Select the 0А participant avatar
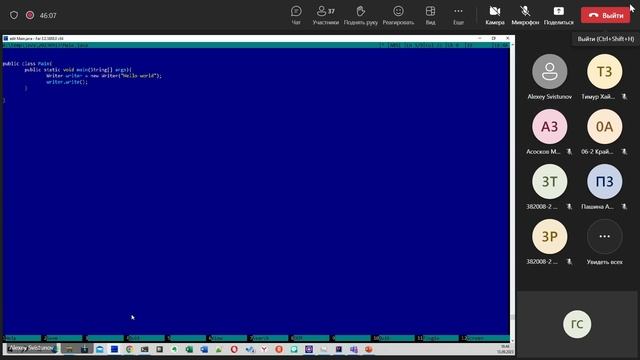 pyautogui.click(x=604, y=127)
